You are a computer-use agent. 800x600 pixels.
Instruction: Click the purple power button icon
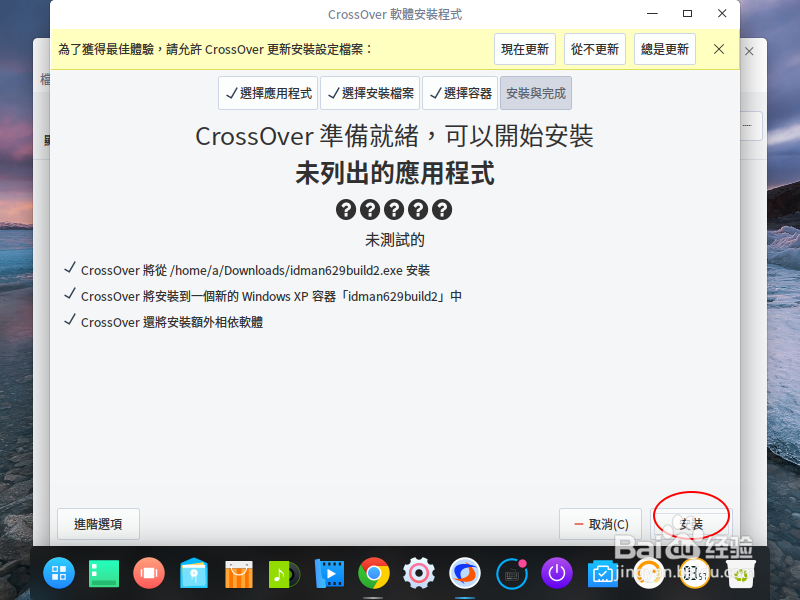pos(557,573)
